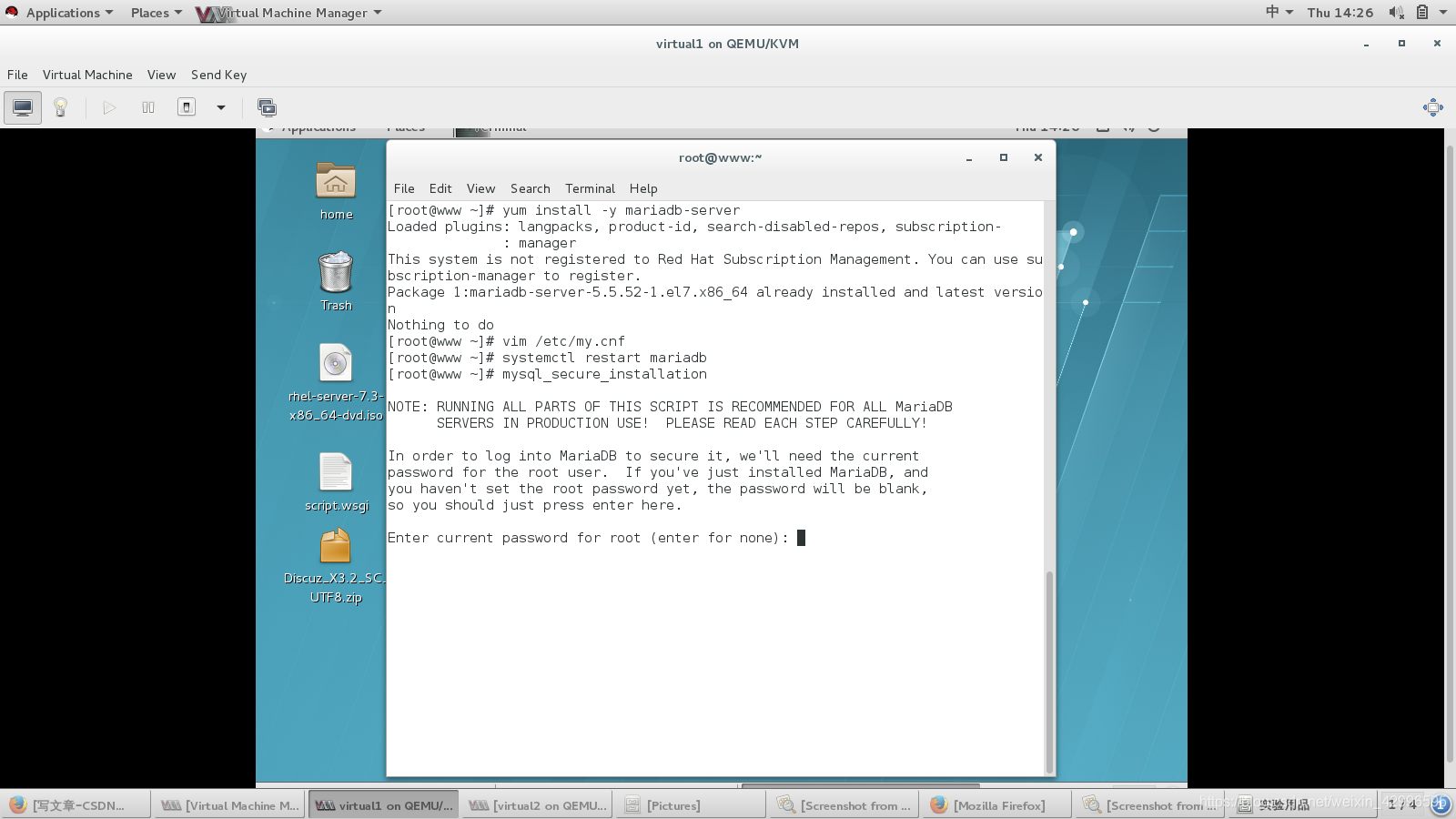Minimize virtual1 on QEMU/KVM window
The height and width of the screenshot is (819, 1456).
point(1366,44)
